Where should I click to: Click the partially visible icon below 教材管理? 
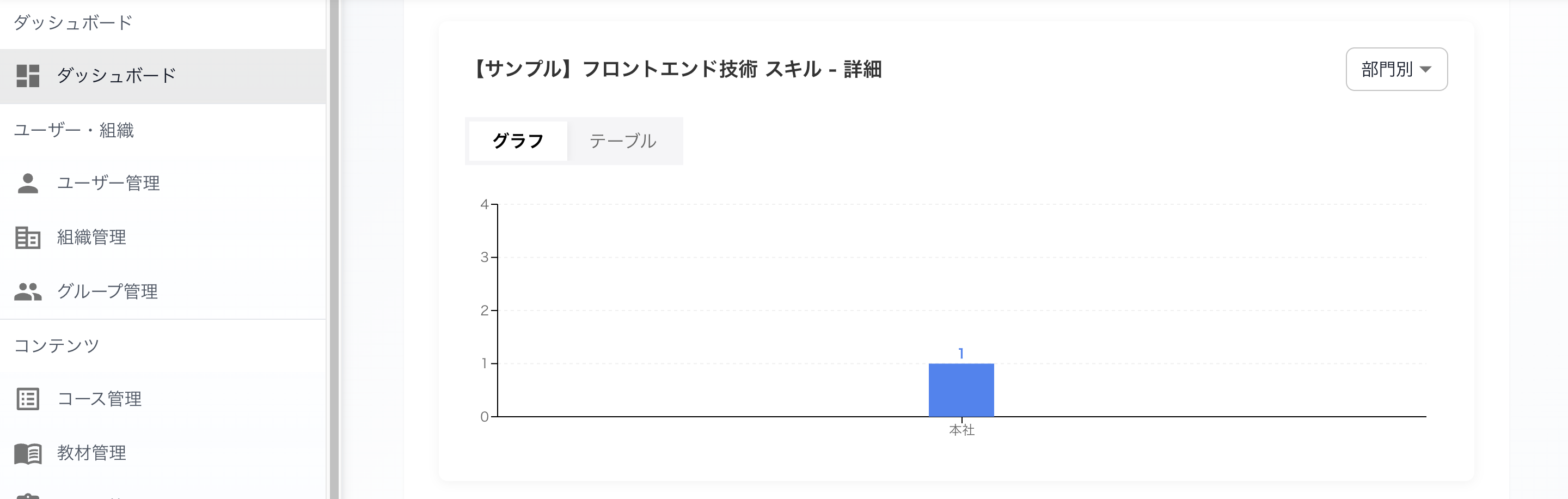point(28,495)
